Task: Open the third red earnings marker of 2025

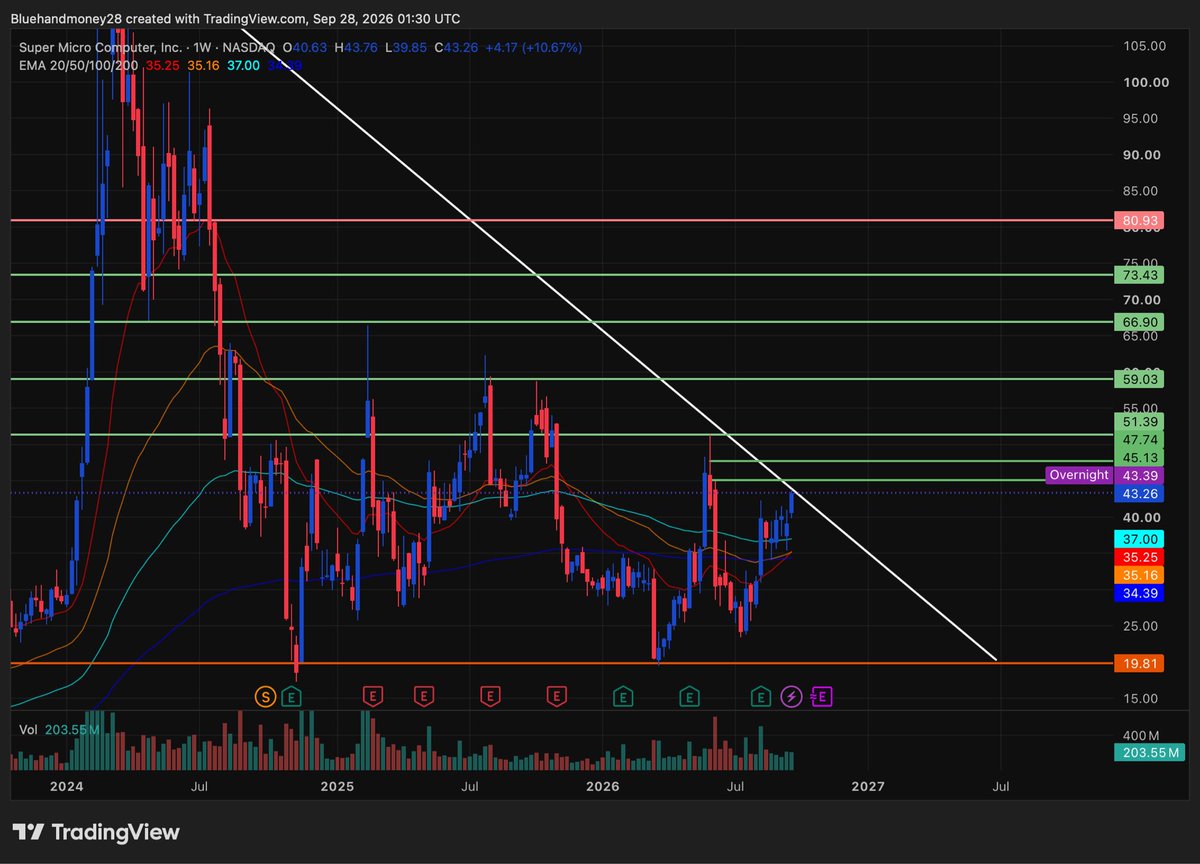Action: (x=490, y=695)
